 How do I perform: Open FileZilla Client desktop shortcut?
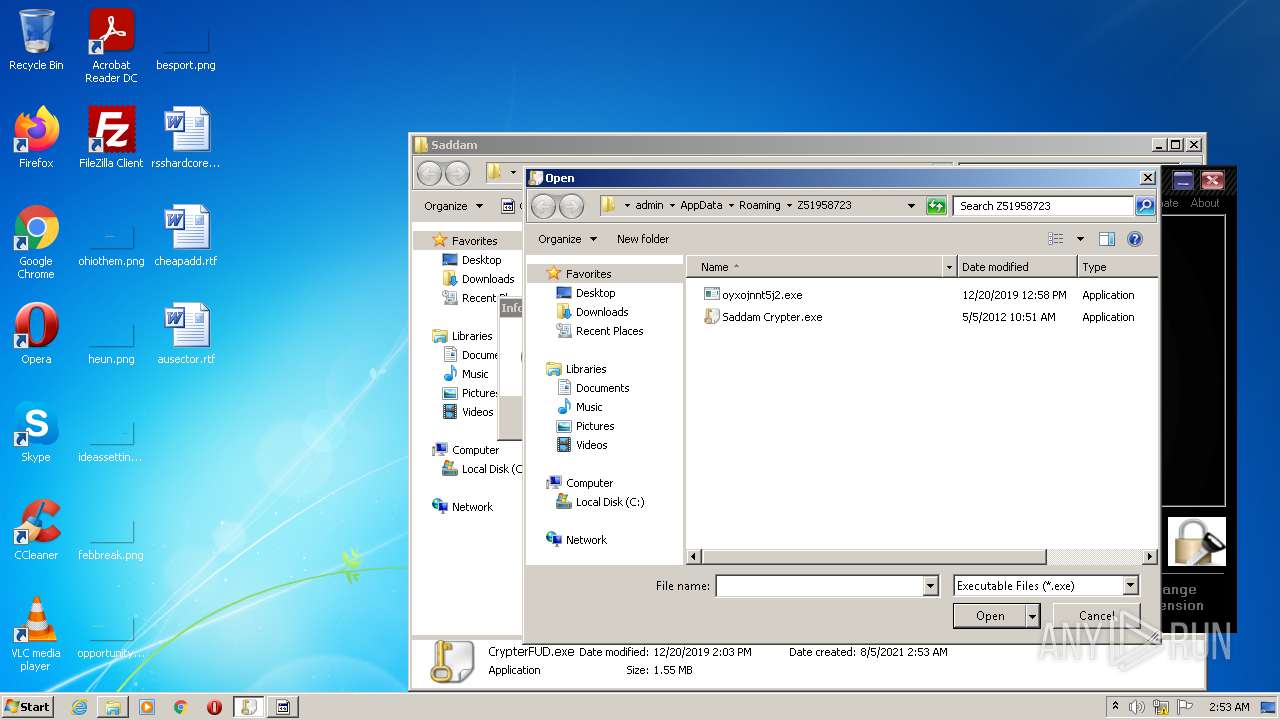pos(111,138)
